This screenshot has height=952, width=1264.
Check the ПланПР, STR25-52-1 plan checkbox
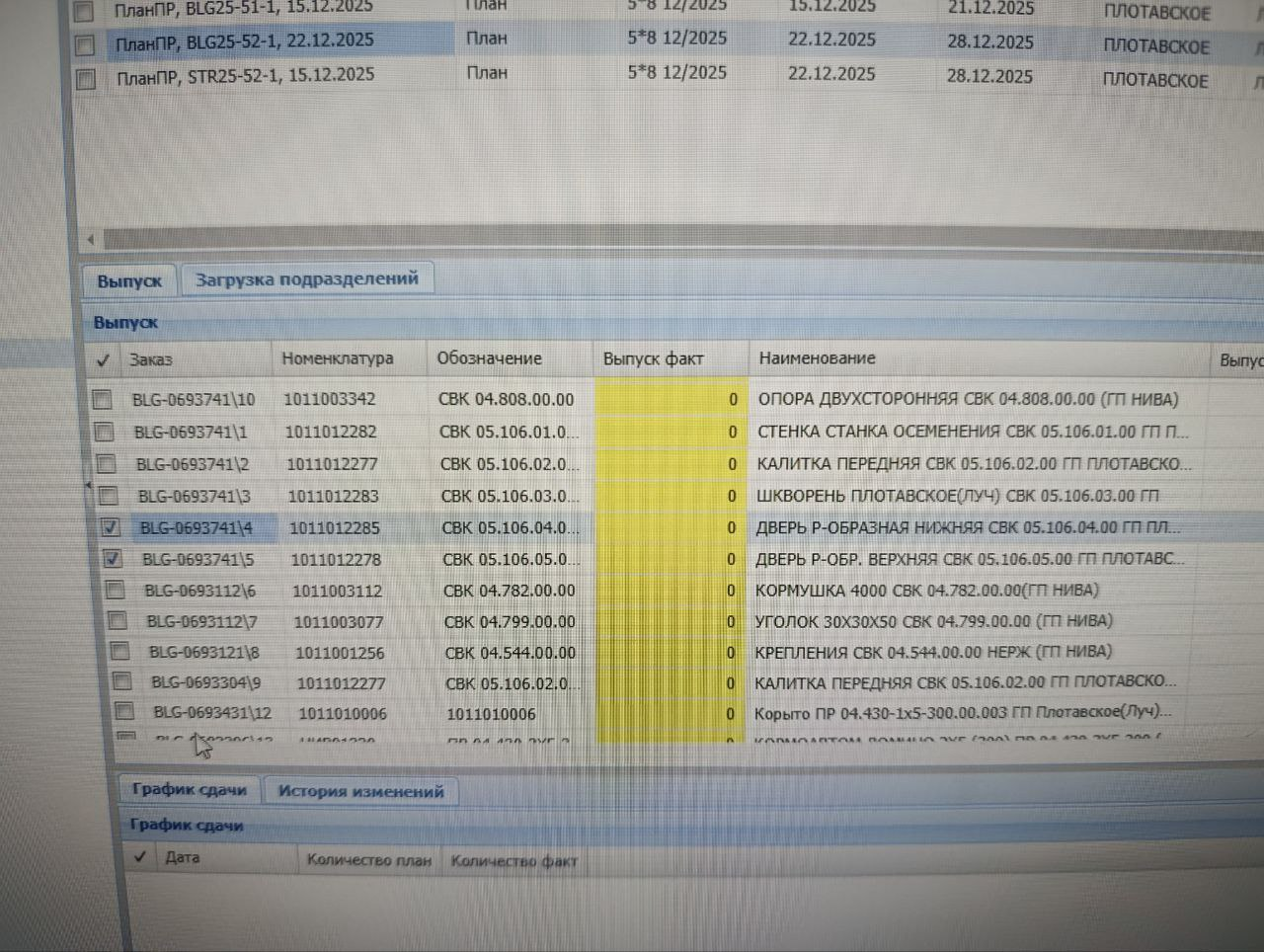86,78
